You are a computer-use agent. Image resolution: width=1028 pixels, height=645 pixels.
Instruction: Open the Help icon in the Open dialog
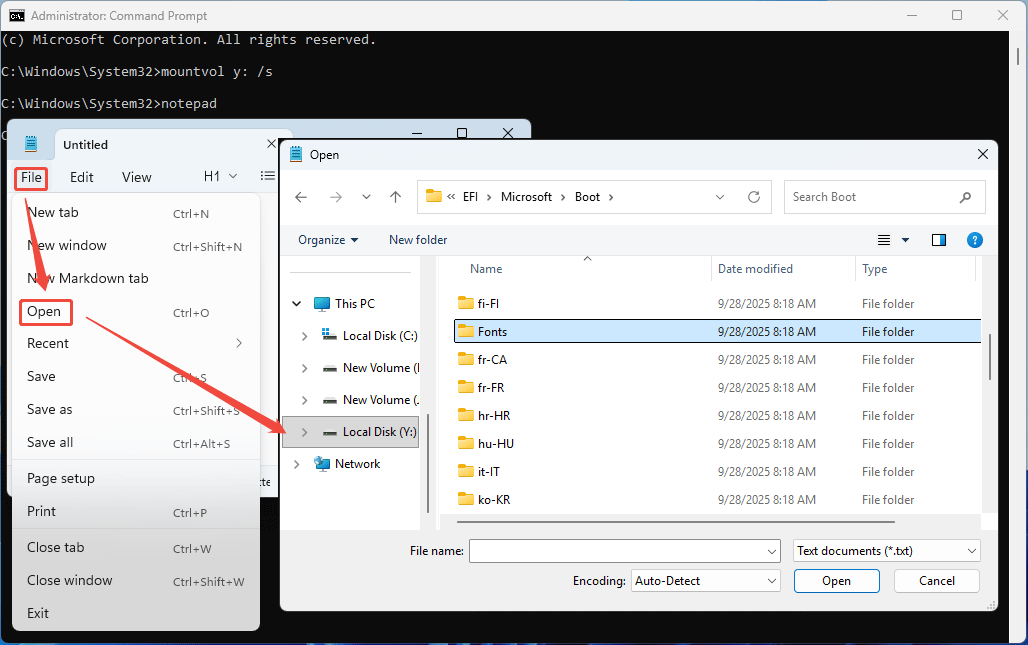pyautogui.click(x=975, y=239)
